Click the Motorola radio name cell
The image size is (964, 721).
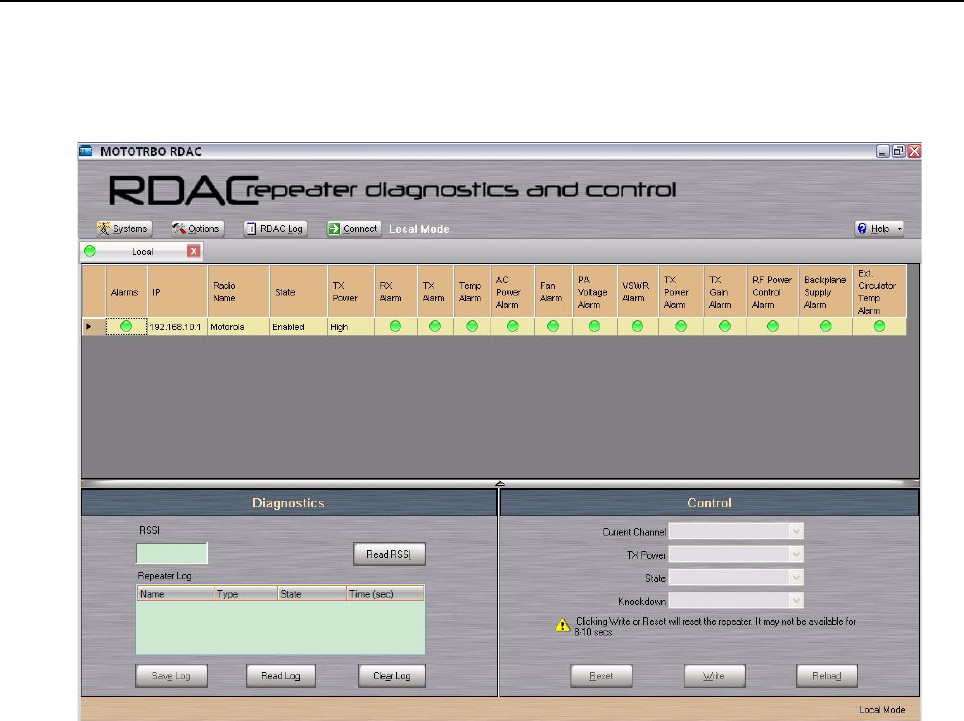pos(239,327)
